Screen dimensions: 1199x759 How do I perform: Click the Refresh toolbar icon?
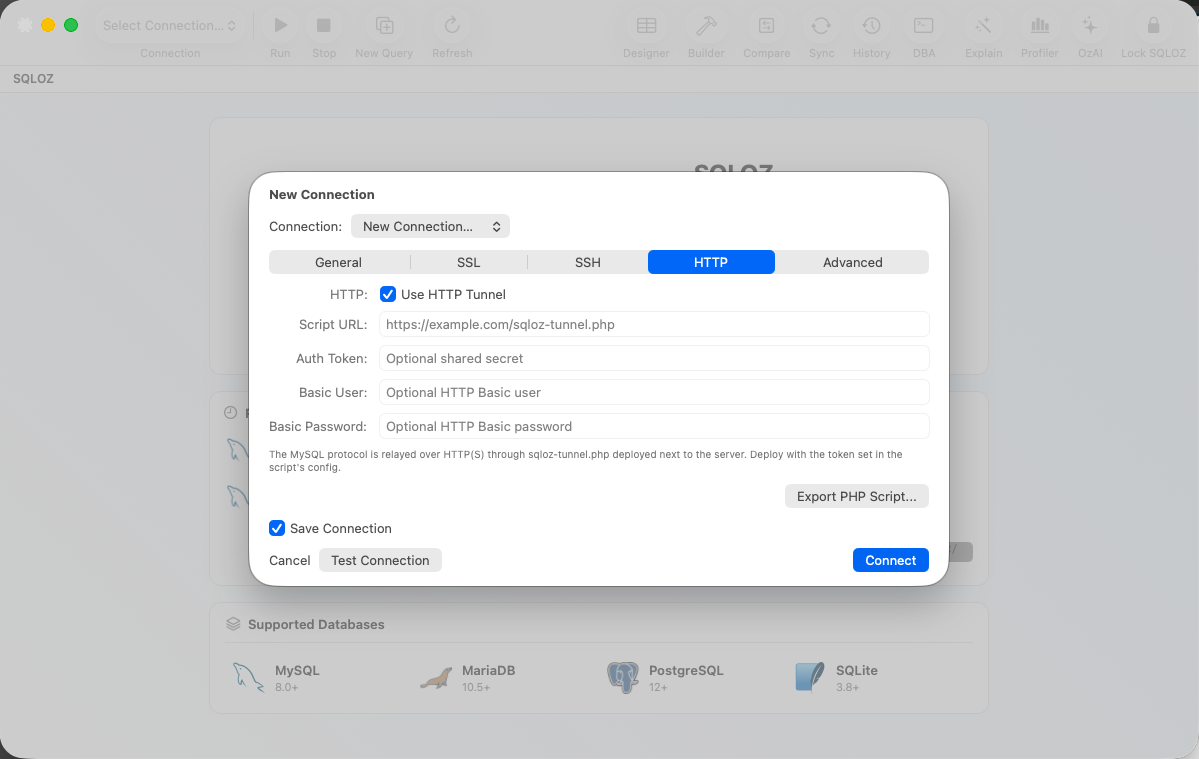[452, 25]
